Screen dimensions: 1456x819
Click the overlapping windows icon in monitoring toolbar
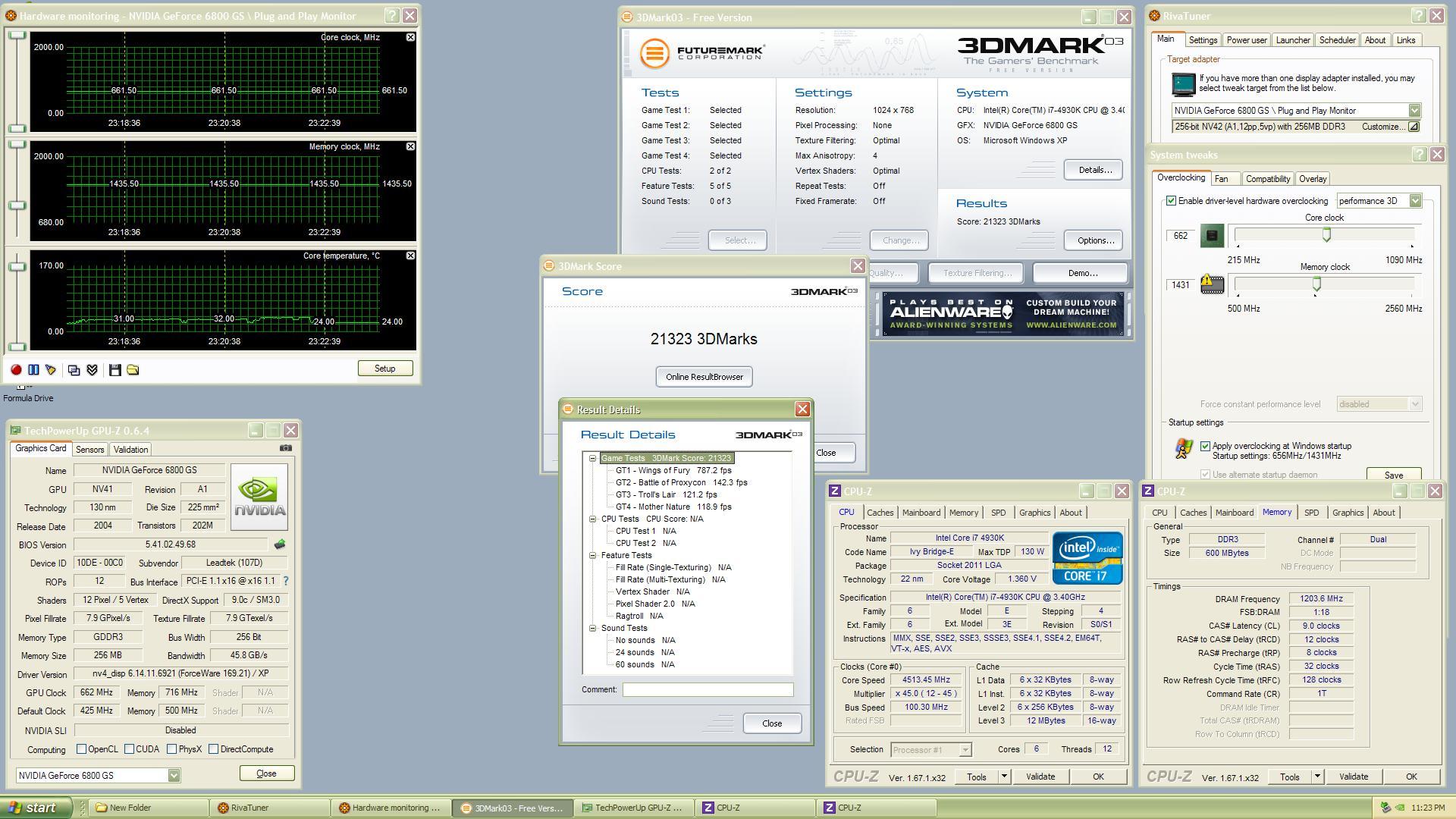pyautogui.click(x=74, y=370)
